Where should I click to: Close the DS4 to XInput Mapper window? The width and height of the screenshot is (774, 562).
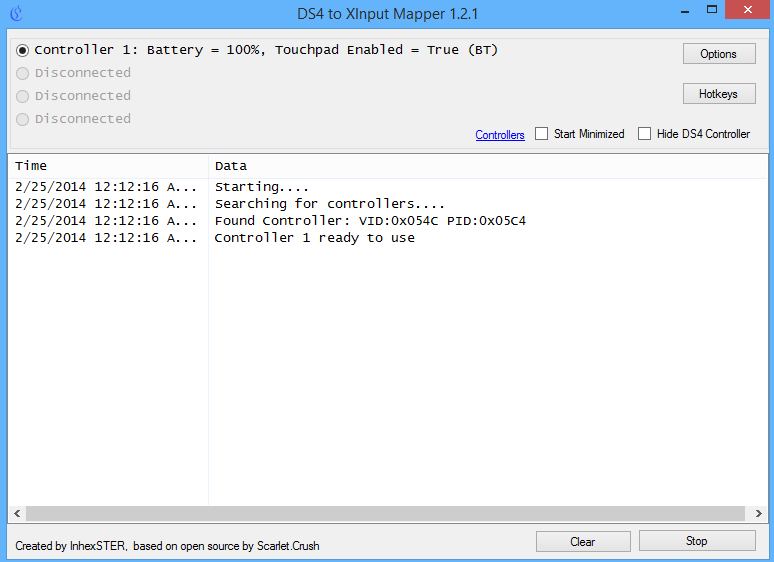(x=748, y=10)
